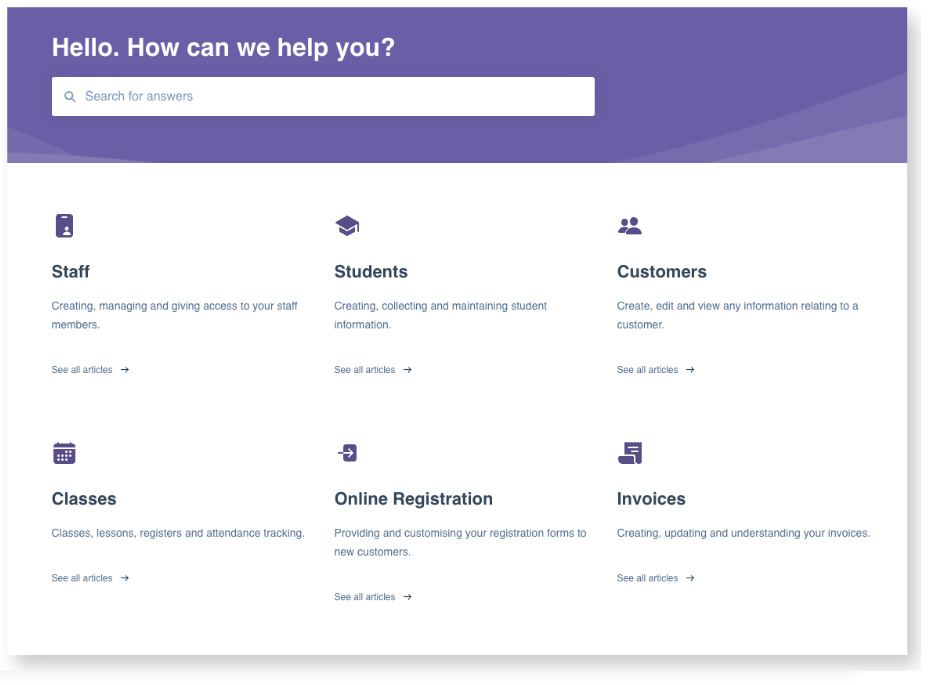
Task: Open See all articles under Online Registration
Action: [363, 596]
